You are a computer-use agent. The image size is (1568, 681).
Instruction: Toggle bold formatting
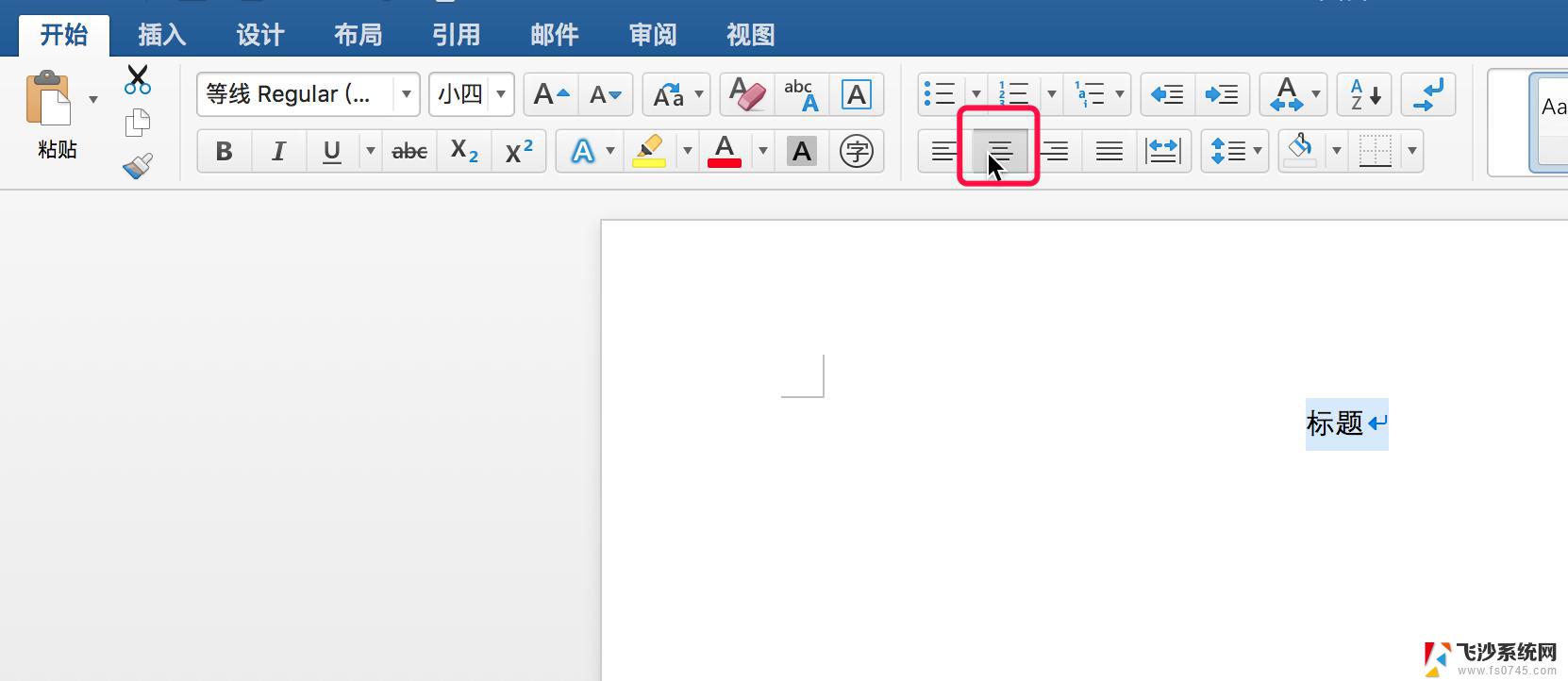(x=224, y=151)
